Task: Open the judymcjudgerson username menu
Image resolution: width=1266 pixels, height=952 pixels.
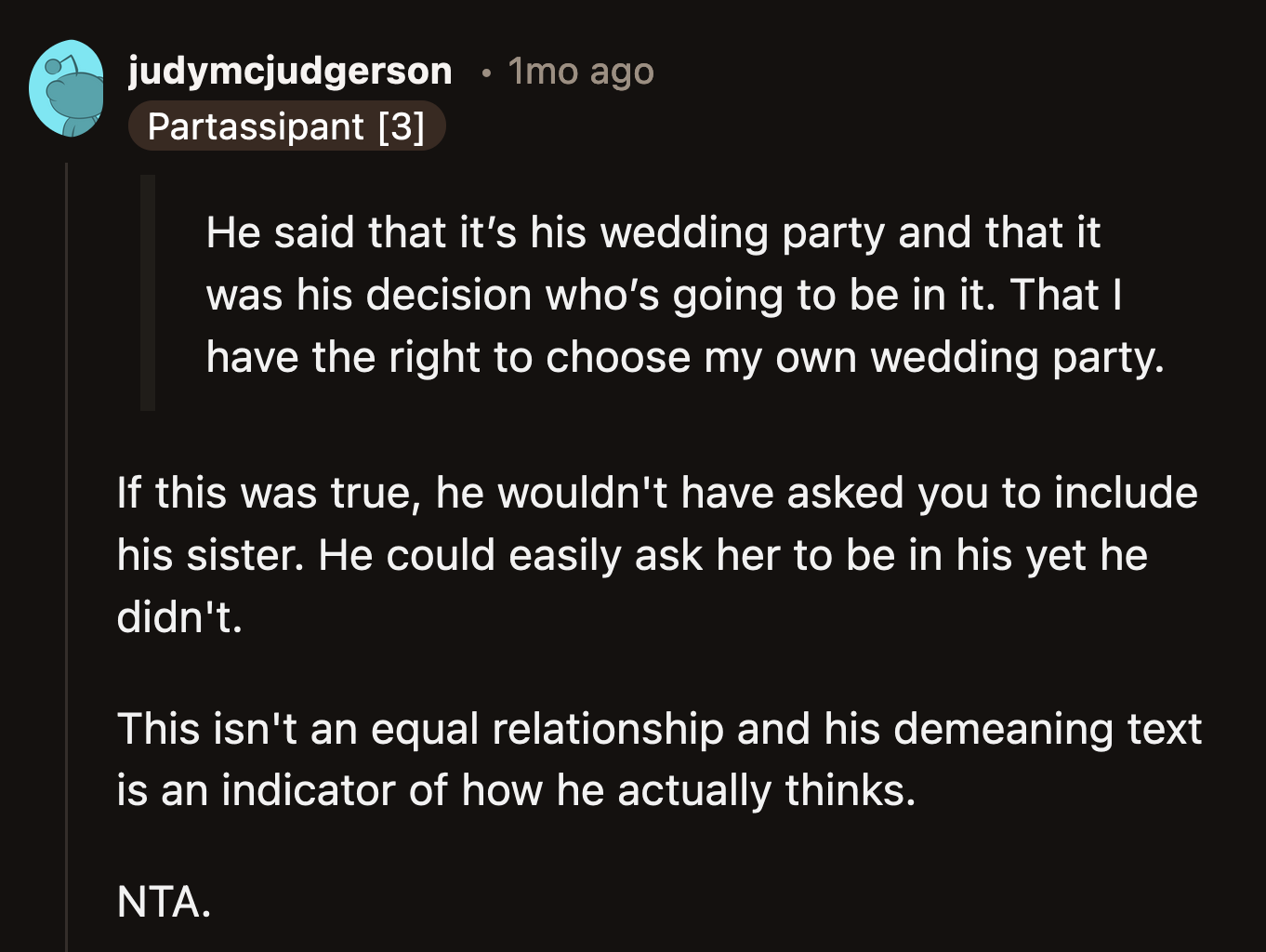Action: pyautogui.click(x=289, y=71)
